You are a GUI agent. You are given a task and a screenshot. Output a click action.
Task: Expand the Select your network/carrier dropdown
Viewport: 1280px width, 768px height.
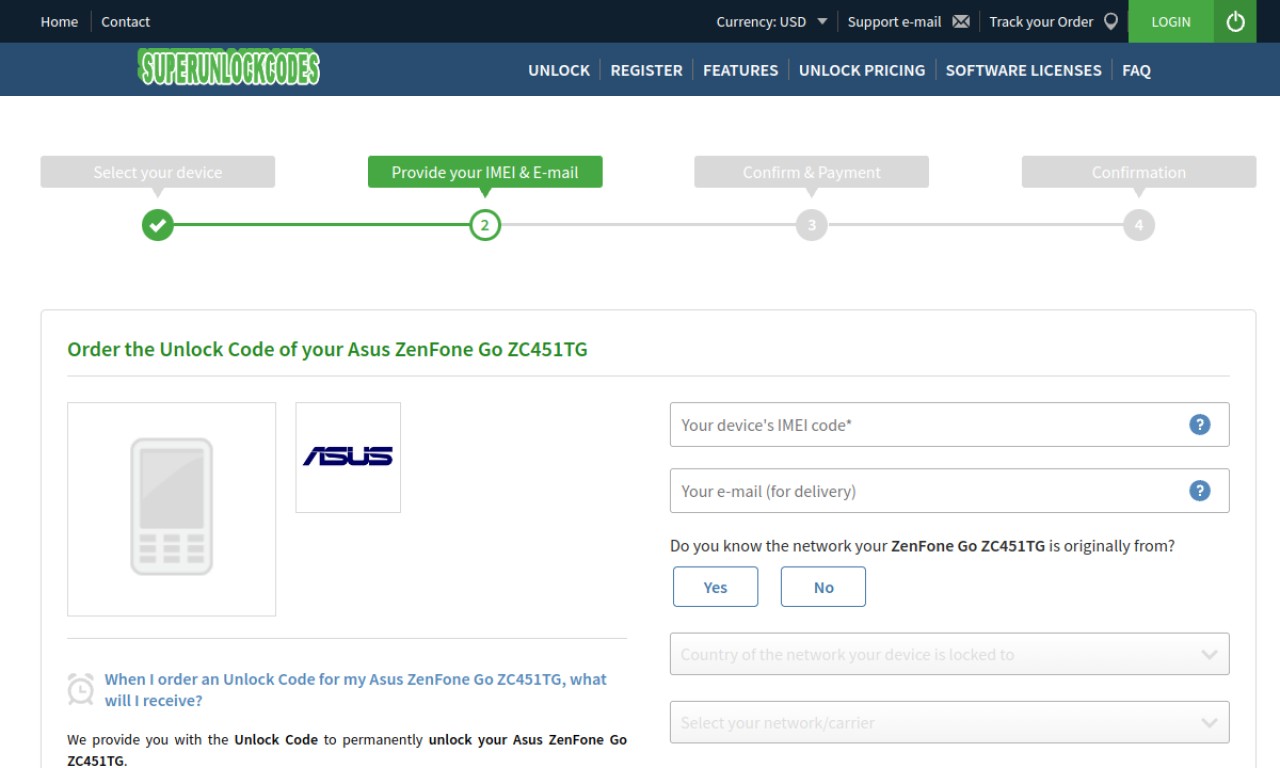(x=949, y=722)
